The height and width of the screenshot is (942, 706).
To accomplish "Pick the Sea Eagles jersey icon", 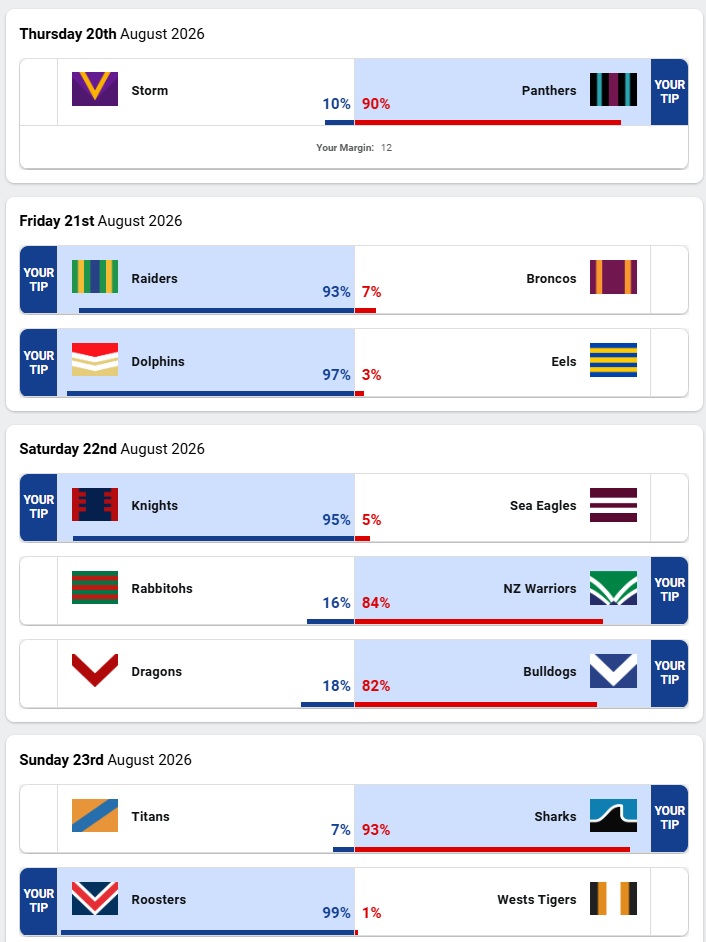I will pyautogui.click(x=613, y=505).
